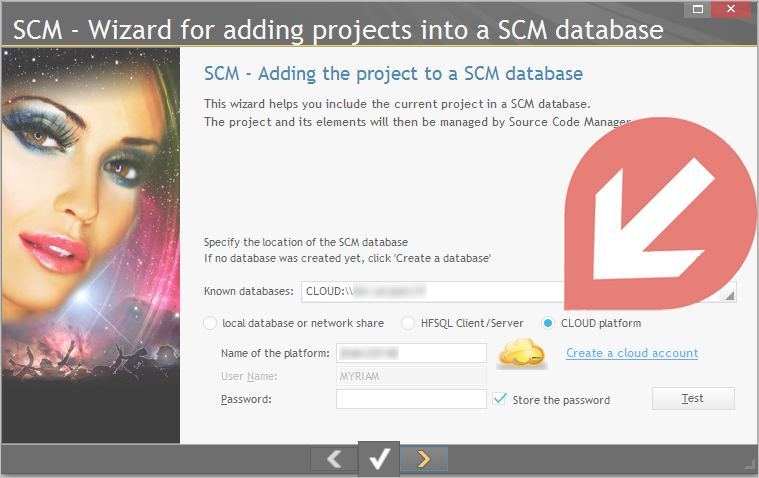The height and width of the screenshot is (478, 759).
Task: Focus the Name of the platform field
Action: coord(411,353)
